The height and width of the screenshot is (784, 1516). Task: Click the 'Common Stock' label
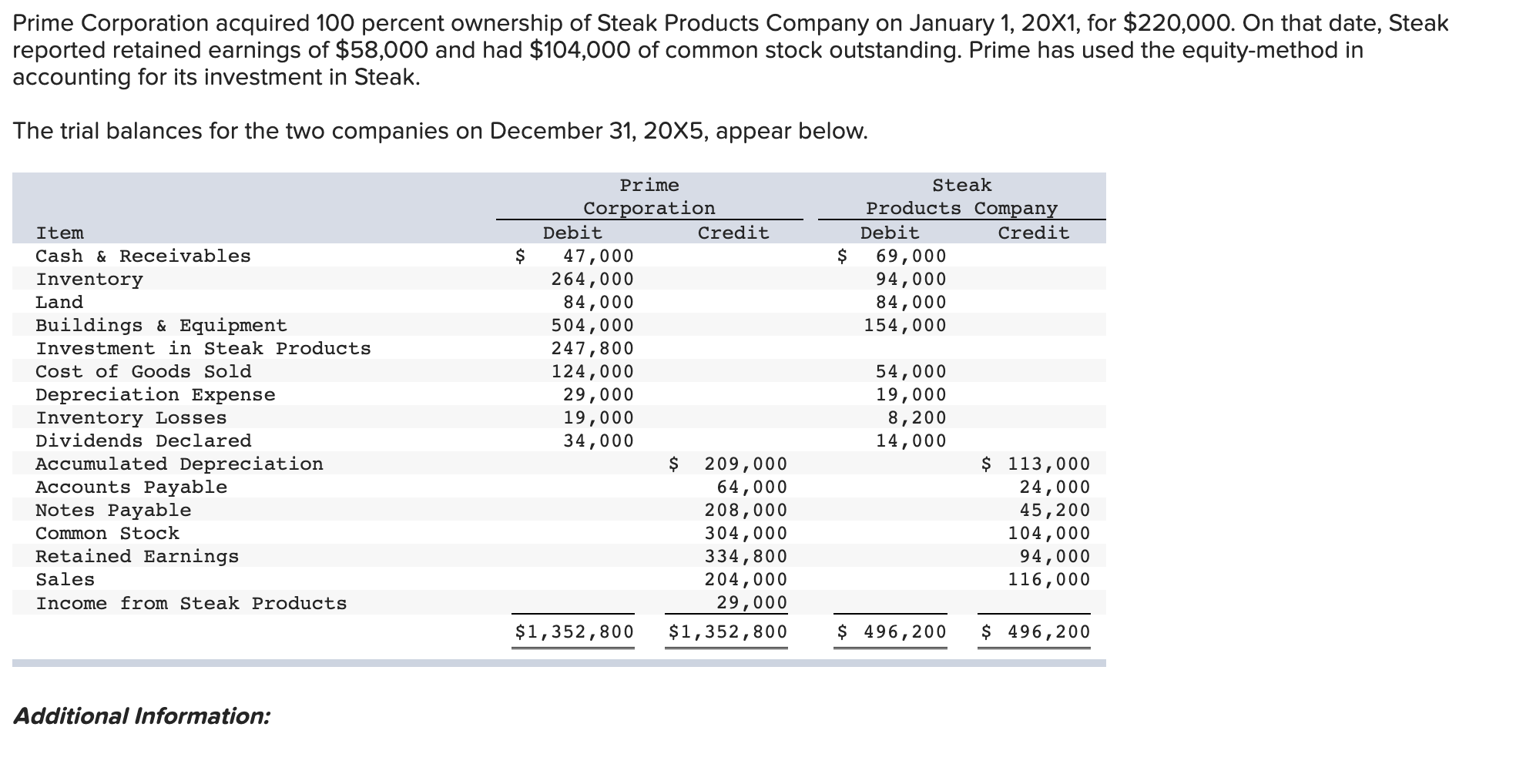107,533
